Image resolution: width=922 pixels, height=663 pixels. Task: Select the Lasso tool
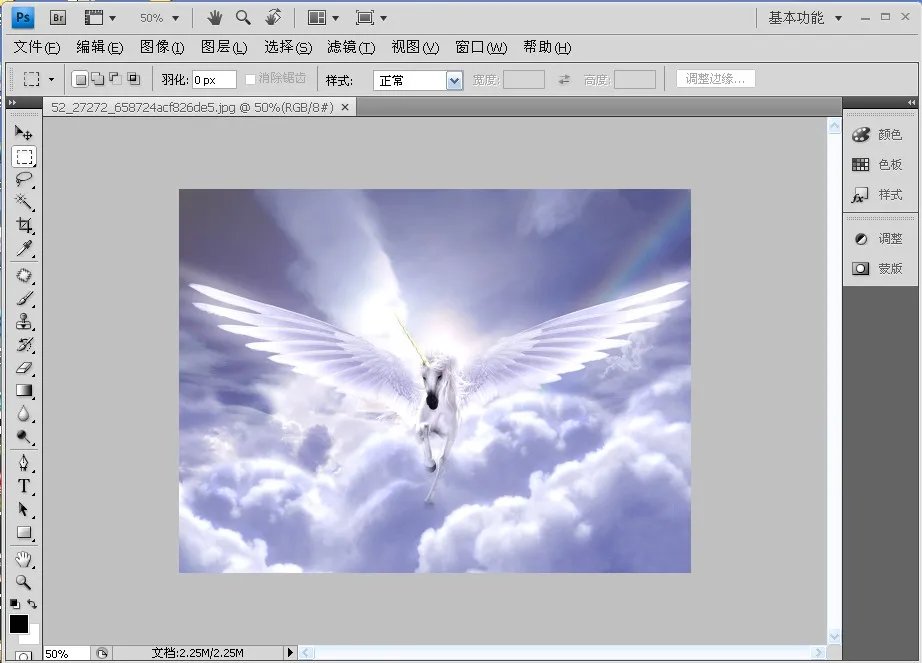point(25,180)
